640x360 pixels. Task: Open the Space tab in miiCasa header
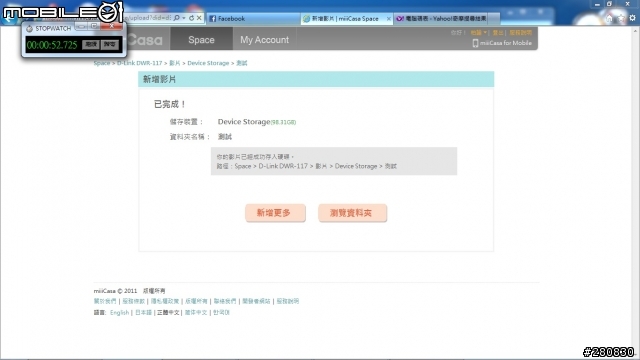(201, 39)
